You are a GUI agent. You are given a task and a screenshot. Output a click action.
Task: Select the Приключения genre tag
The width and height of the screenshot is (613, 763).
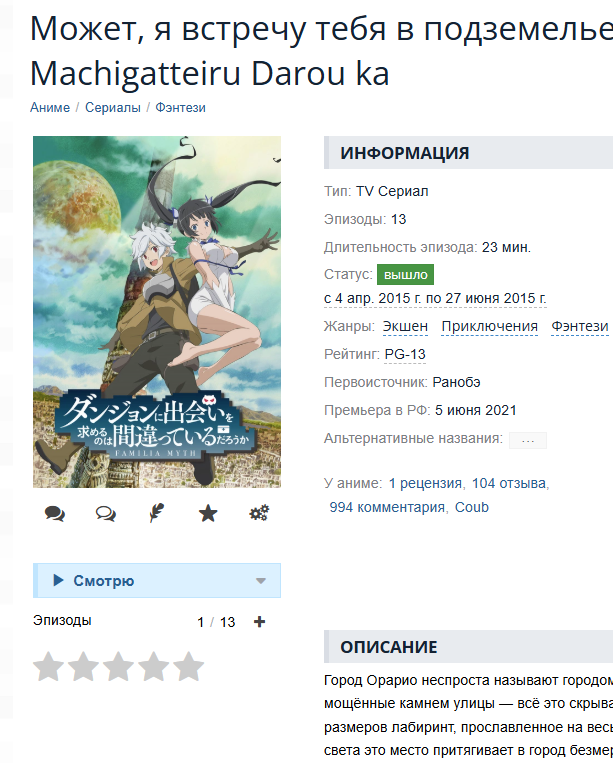(489, 326)
